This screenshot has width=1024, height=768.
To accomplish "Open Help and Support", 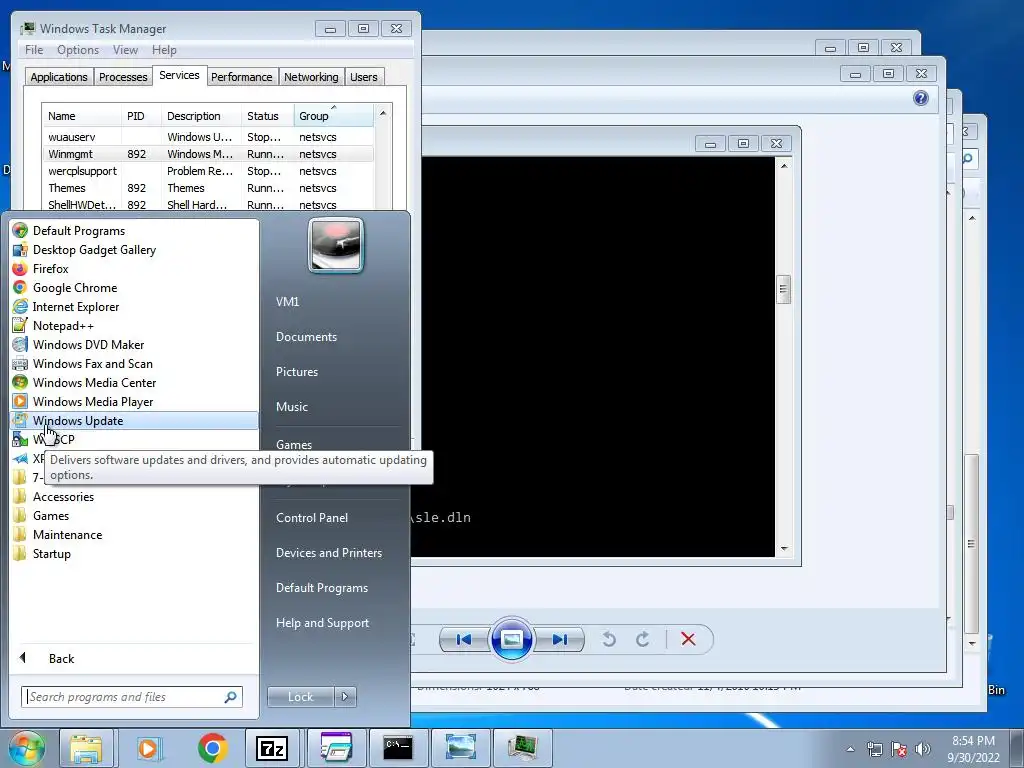I will [322, 622].
